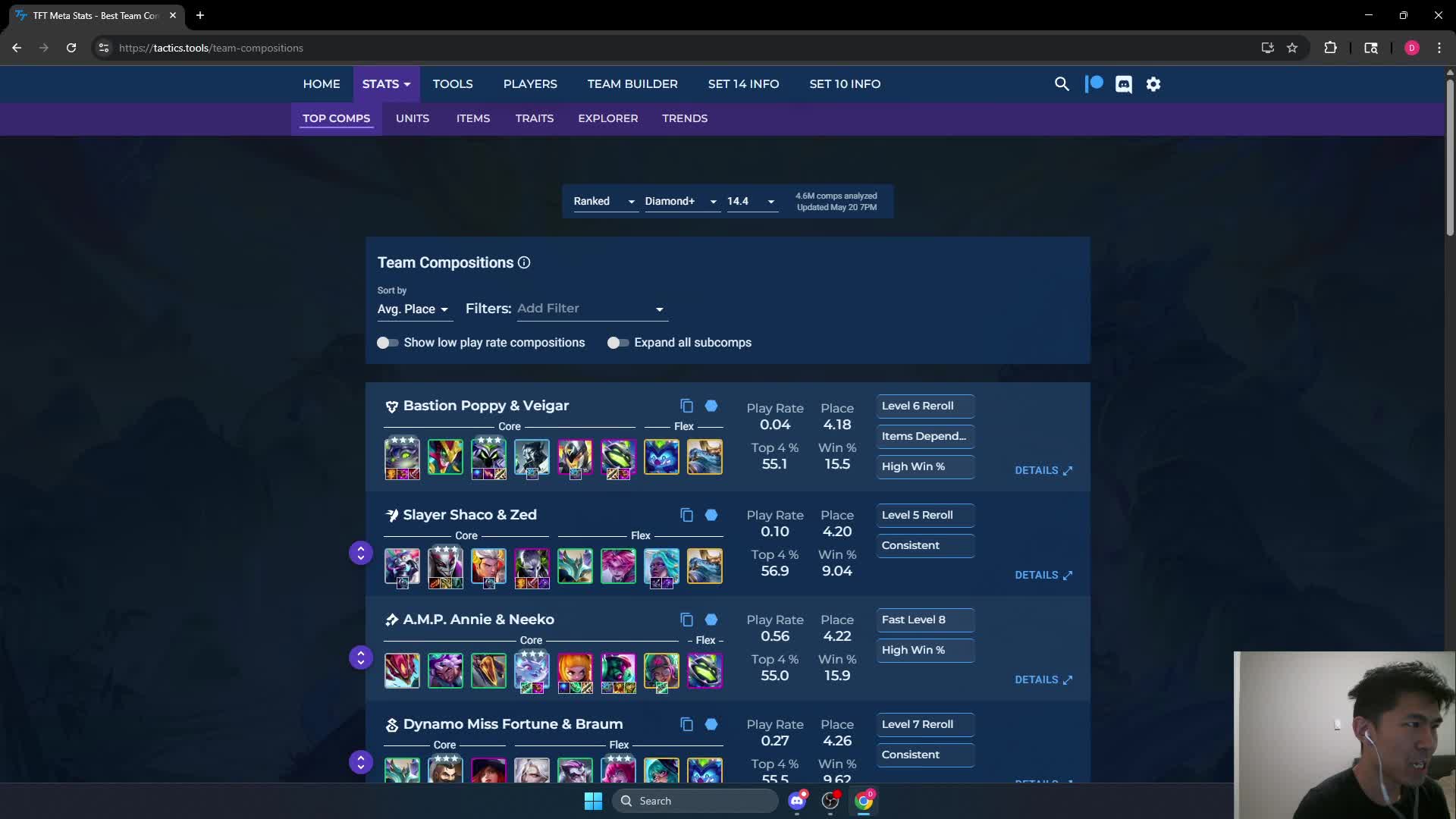Image resolution: width=1456 pixels, height=819 pixels.
Task: Open Windows Start button
Action: (x=593, y=801)
